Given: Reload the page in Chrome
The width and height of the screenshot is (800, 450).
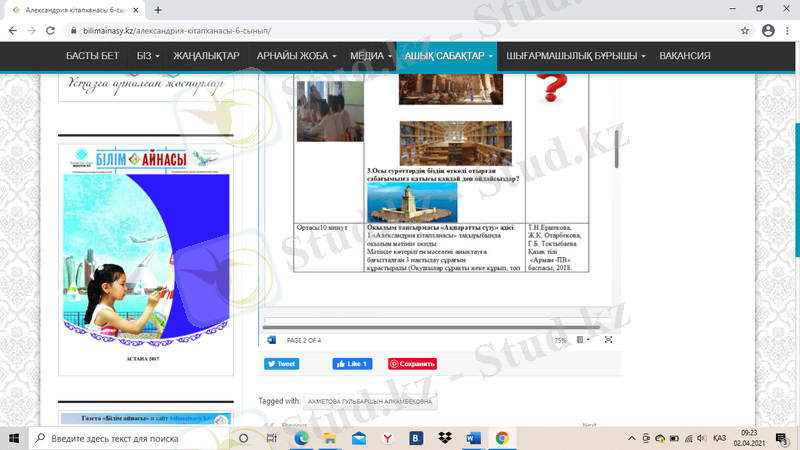Looking at the screenshot, I should (54, 31).
